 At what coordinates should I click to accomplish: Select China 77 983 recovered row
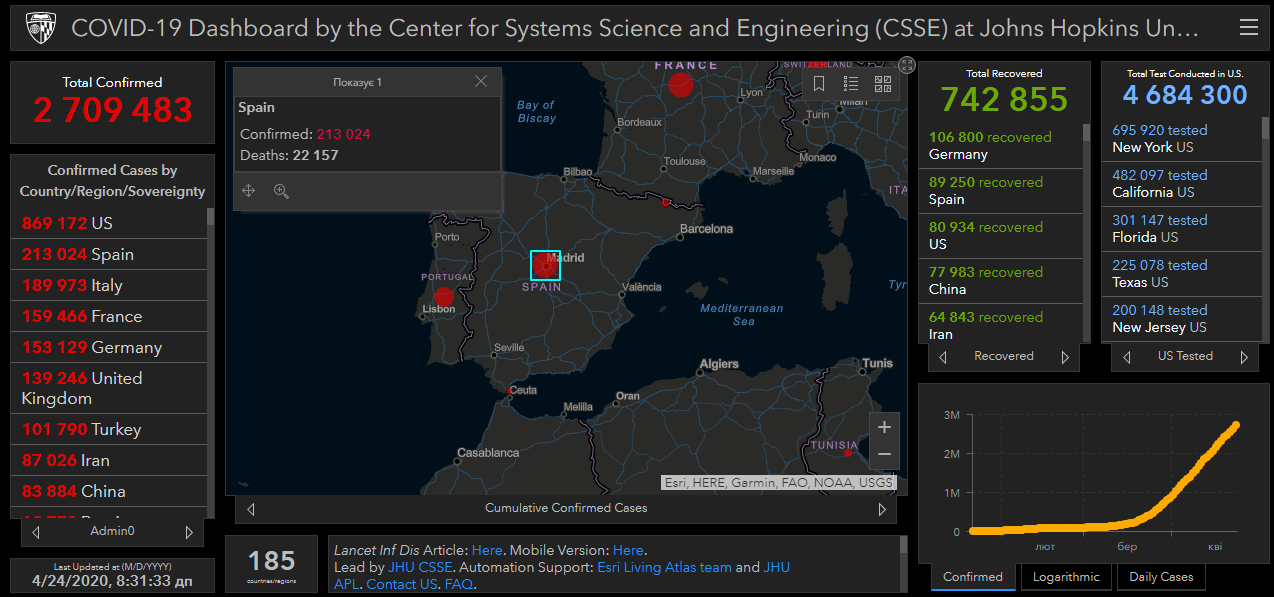tap(1000, 281)
